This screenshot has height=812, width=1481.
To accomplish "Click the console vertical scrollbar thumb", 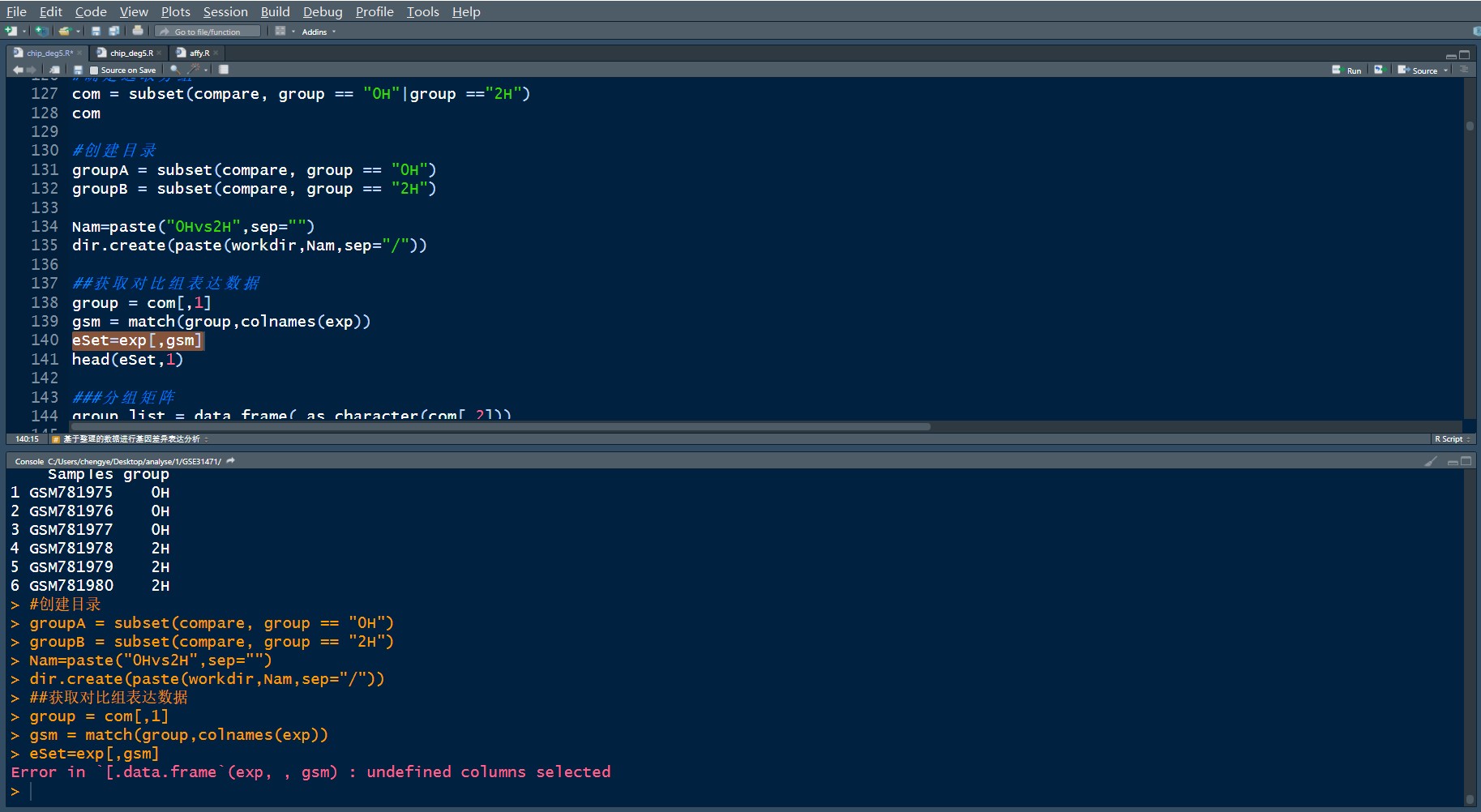I will click(x=1470, y=801).
